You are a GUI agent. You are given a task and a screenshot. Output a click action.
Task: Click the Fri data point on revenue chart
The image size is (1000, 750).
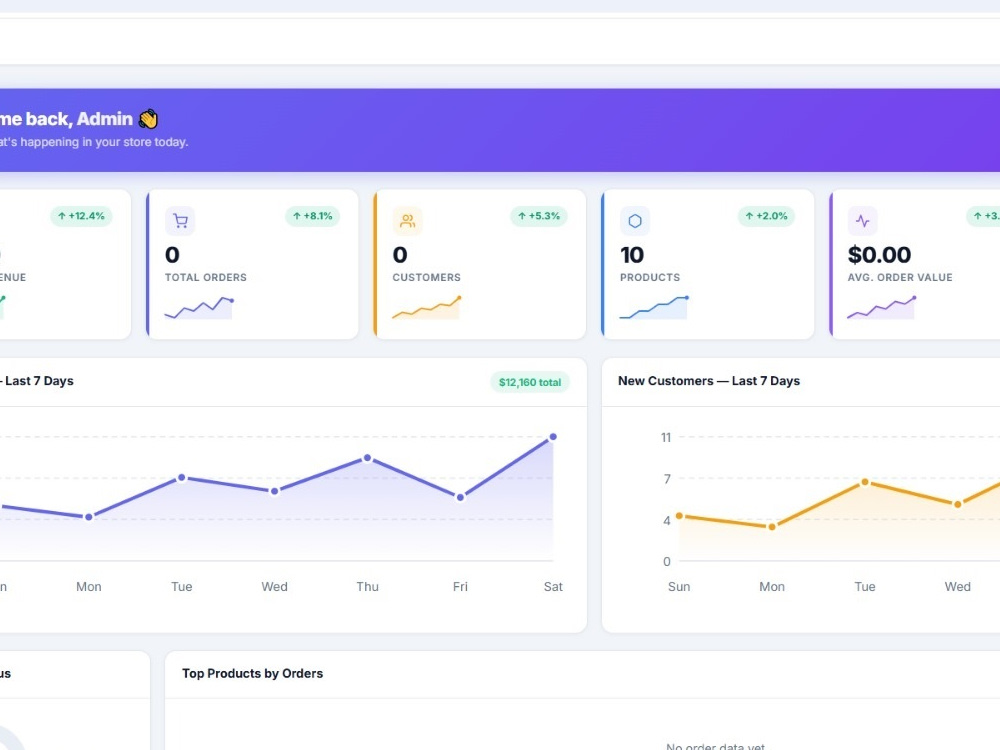(x=460, y=497)
